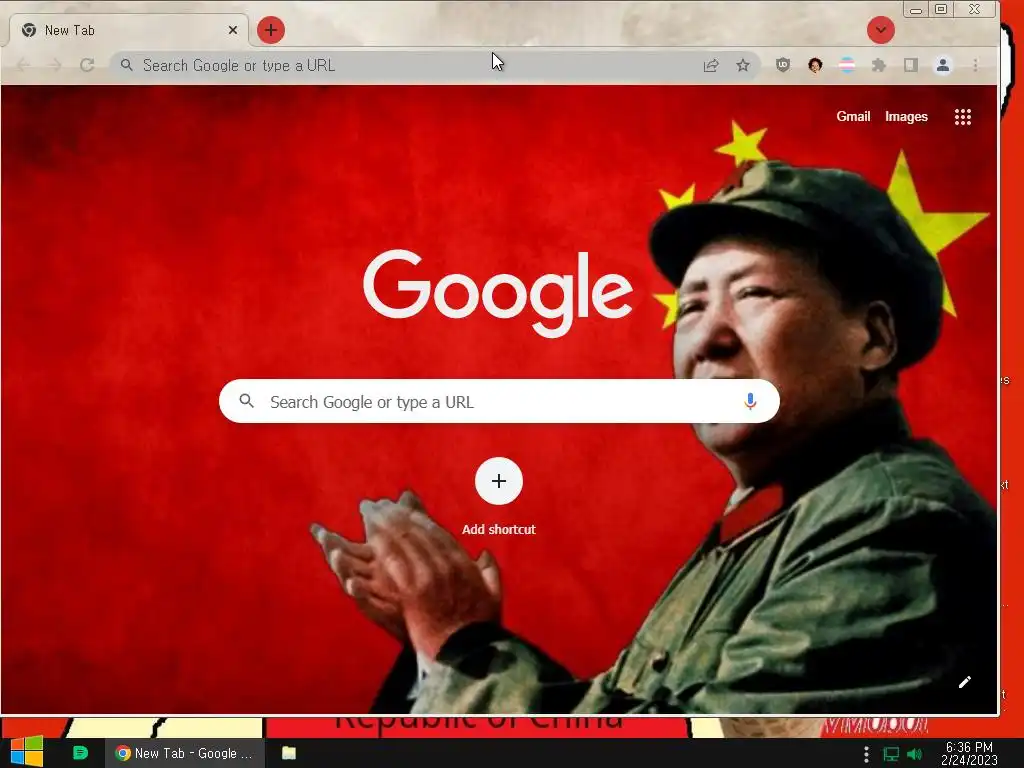This screenshot has width=1024, height=768.
Task: Select the New Tab - Google taskbar button
Action: [184, 753]
